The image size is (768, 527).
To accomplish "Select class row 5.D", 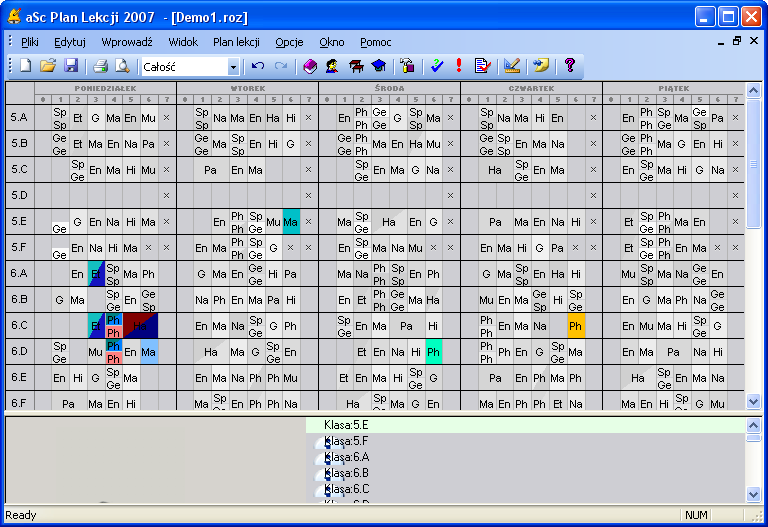I will click(x=20, y=195).
